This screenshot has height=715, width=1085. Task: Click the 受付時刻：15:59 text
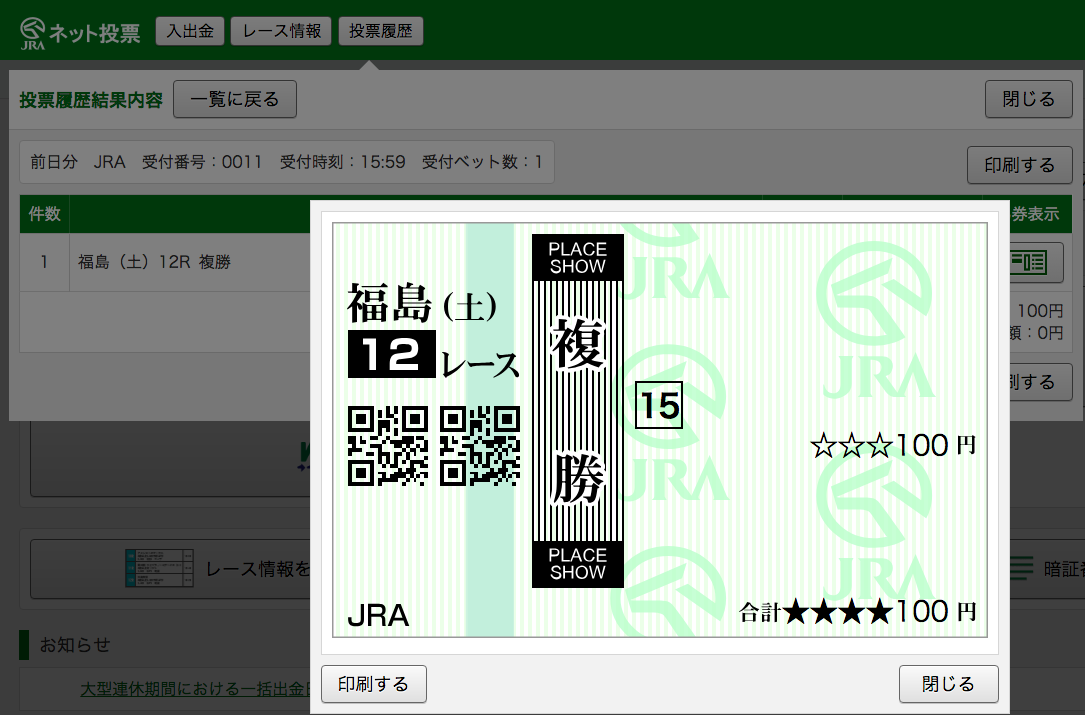[x=343, y=162]
